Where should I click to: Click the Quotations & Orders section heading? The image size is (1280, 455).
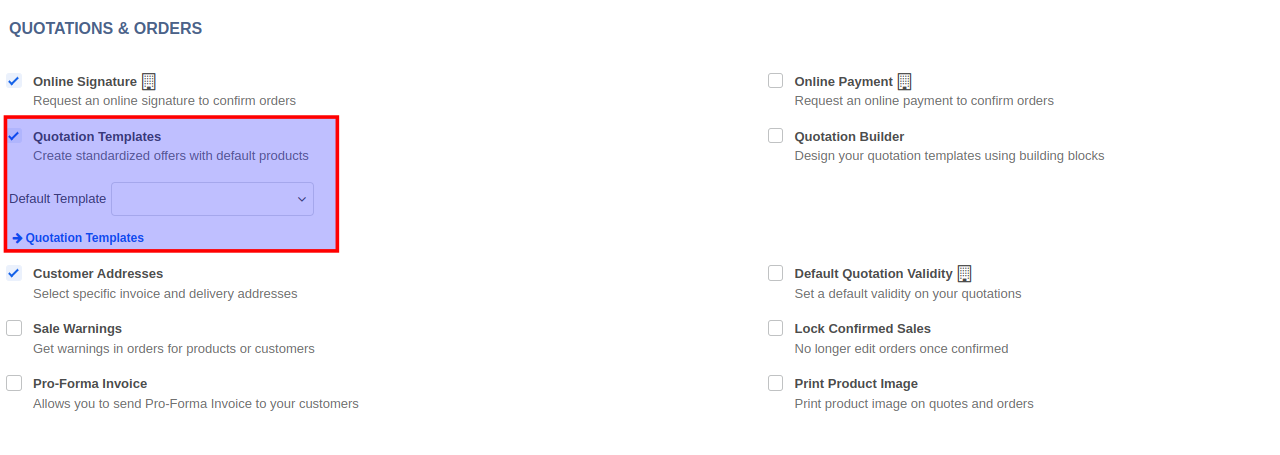(106, 29)
